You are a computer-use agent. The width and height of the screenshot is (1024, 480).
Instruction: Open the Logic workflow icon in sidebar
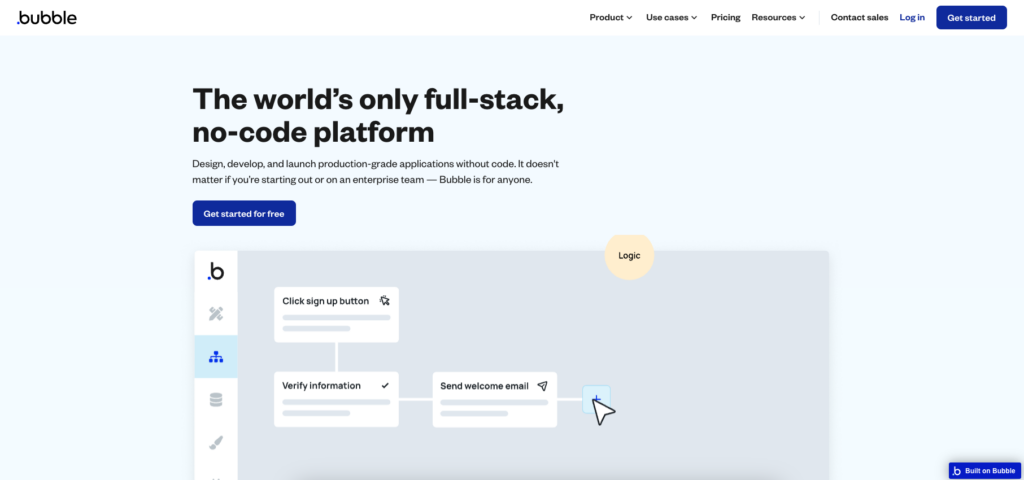pos(216,357)
